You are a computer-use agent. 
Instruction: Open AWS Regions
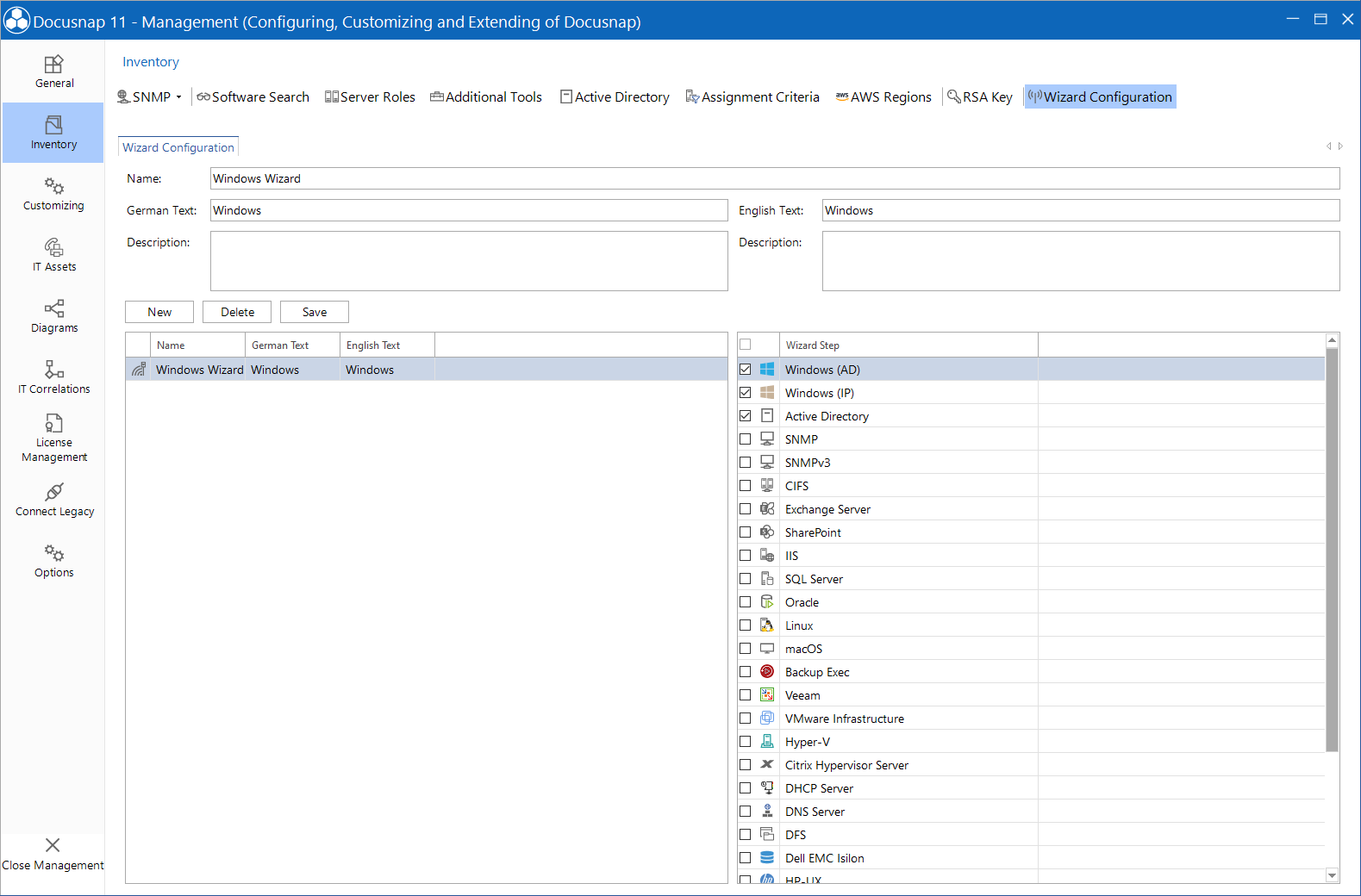(883, 97)
